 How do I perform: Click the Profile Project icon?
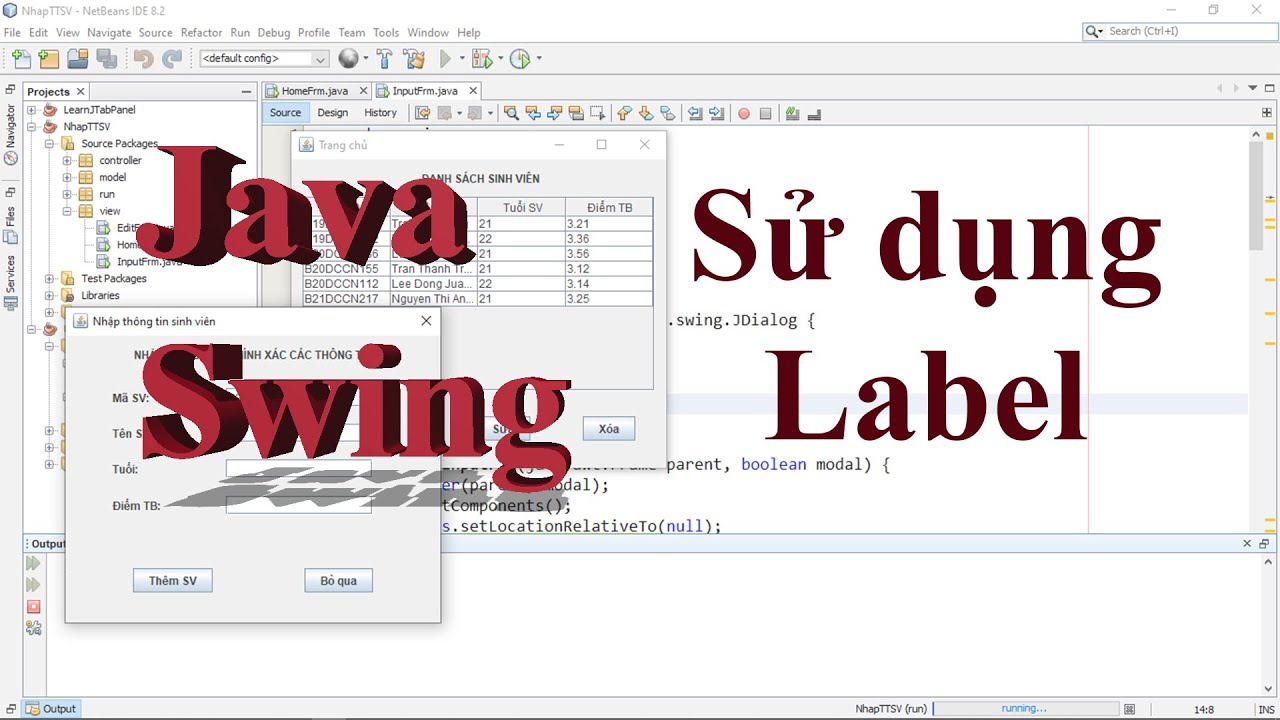coord(519,59)
